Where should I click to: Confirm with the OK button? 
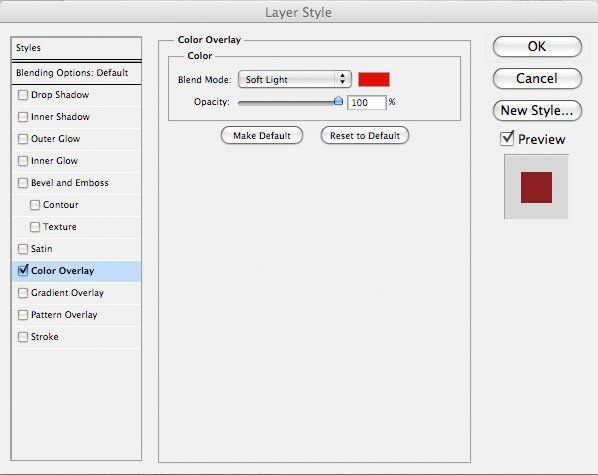click(537, 47)
